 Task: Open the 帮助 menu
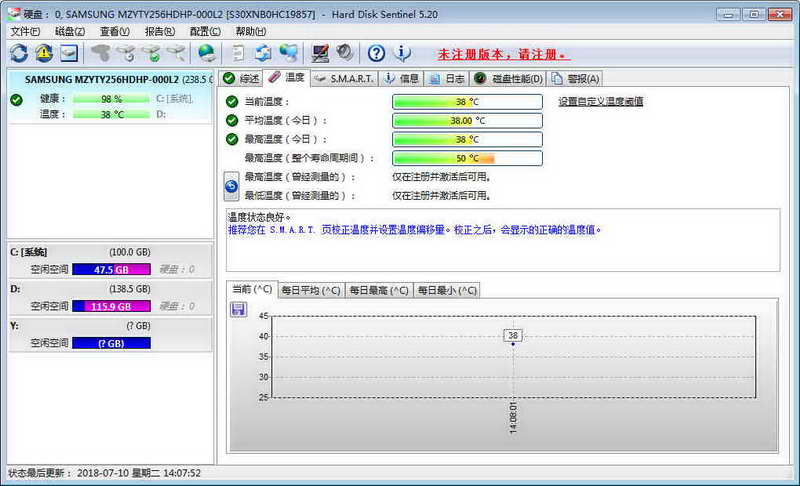tap(250, 32)
